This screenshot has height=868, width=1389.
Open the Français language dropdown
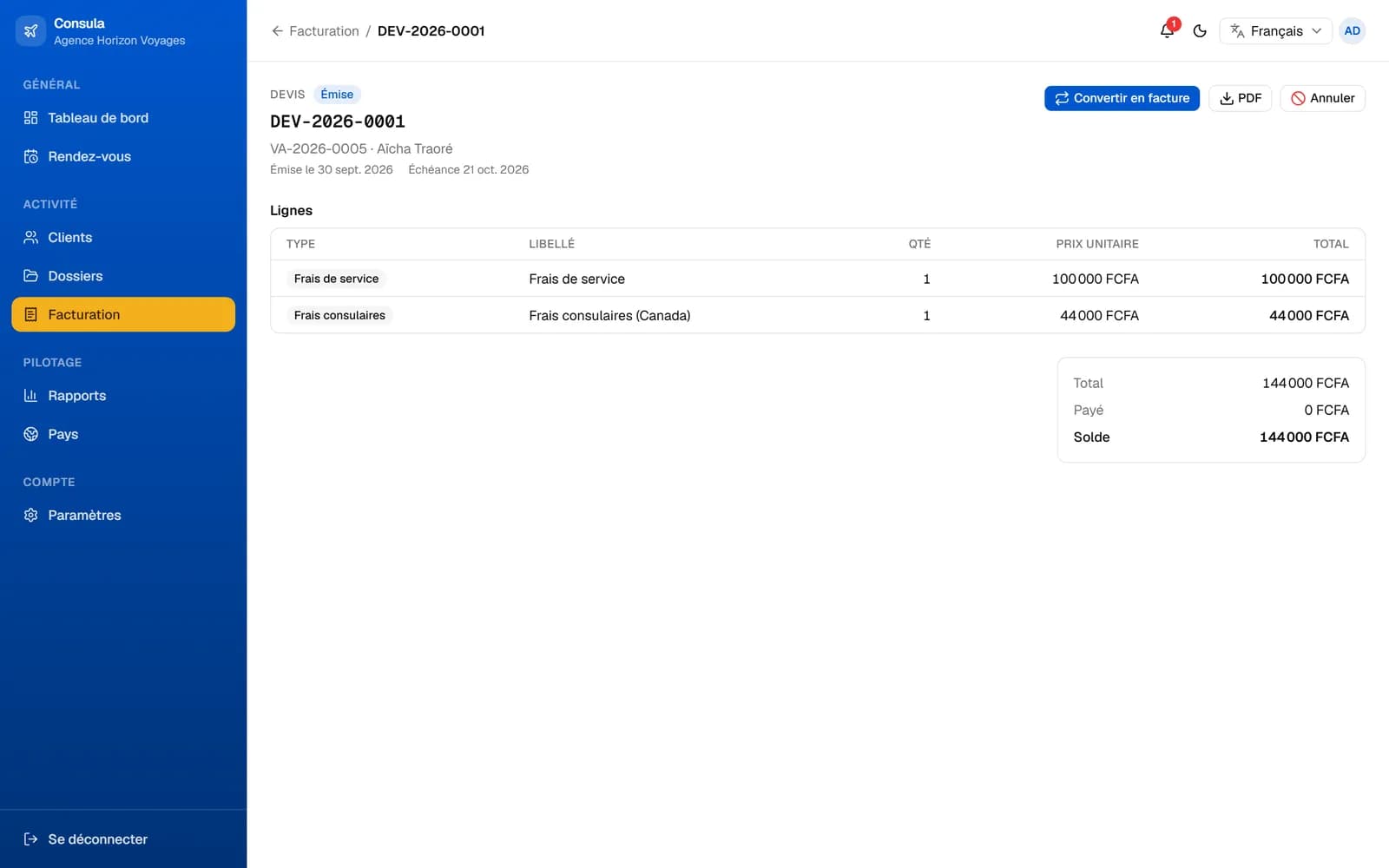(1275, 31)
